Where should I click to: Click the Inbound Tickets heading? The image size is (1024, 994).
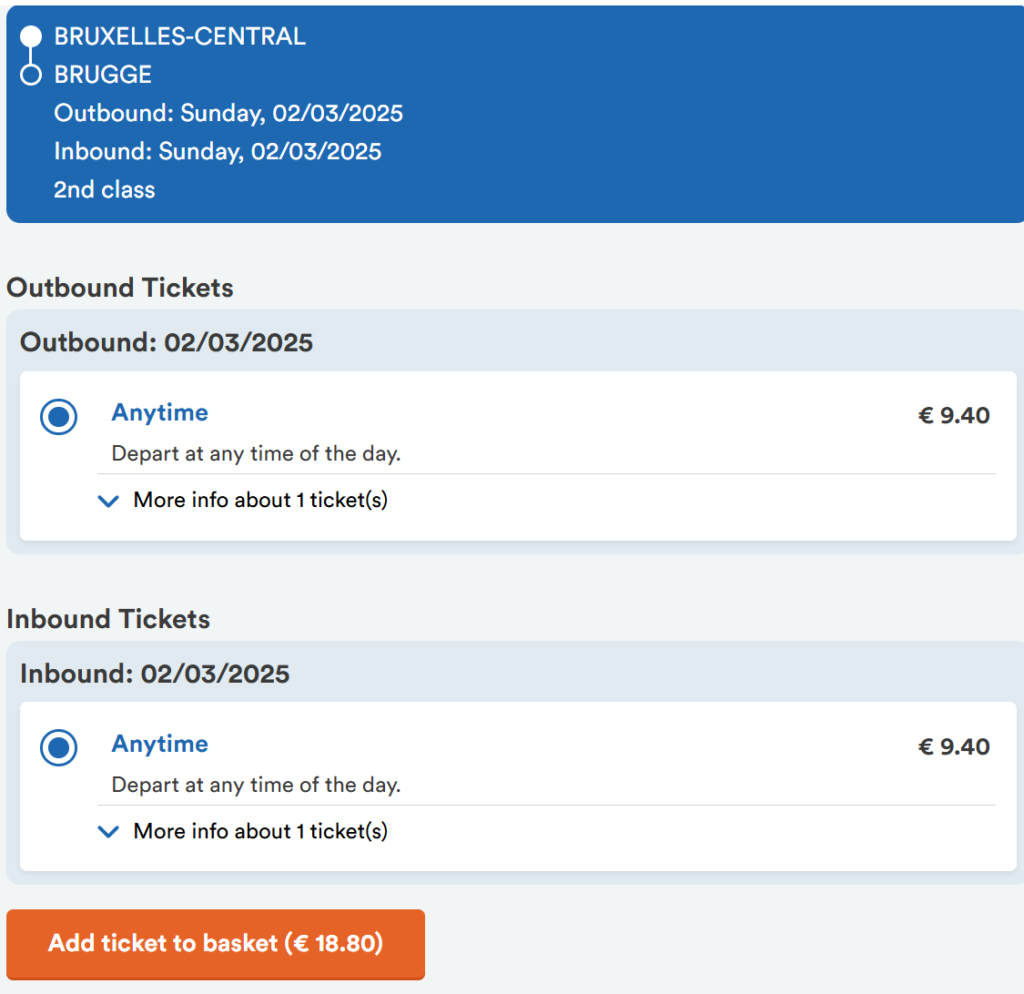click(x=108, y=619)
